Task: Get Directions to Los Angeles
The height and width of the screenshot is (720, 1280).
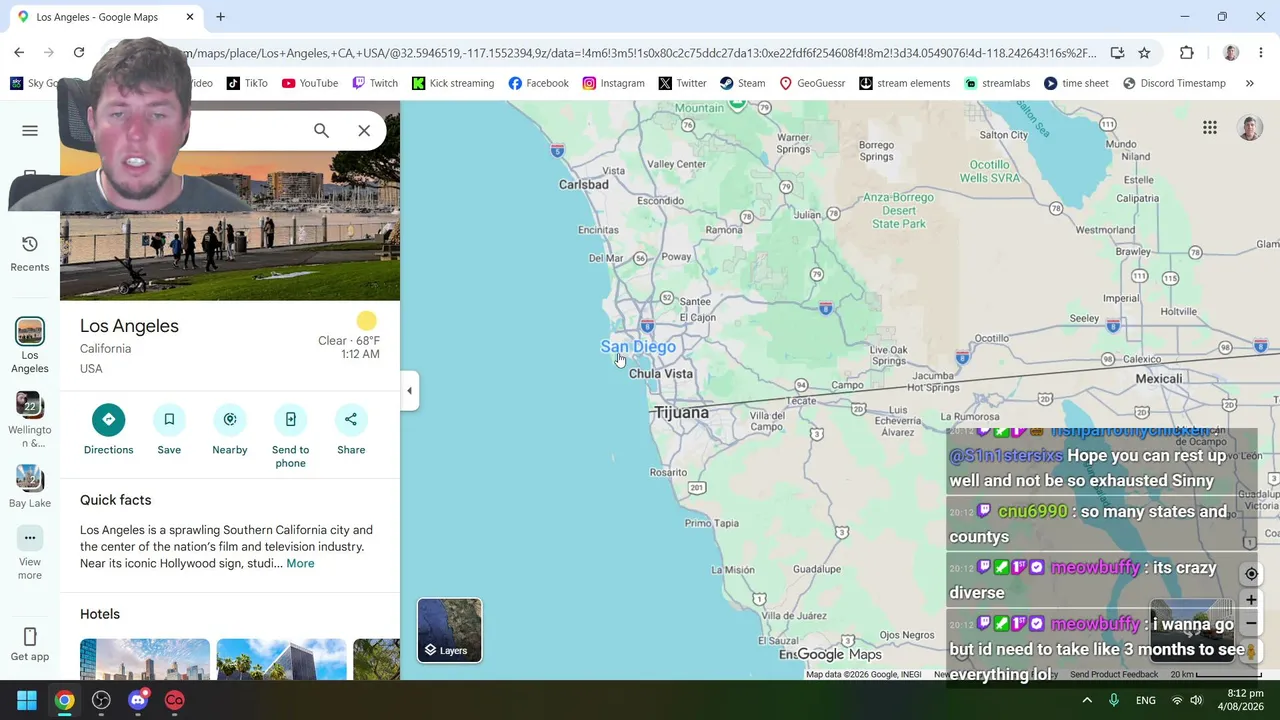Action: [108, 430]
